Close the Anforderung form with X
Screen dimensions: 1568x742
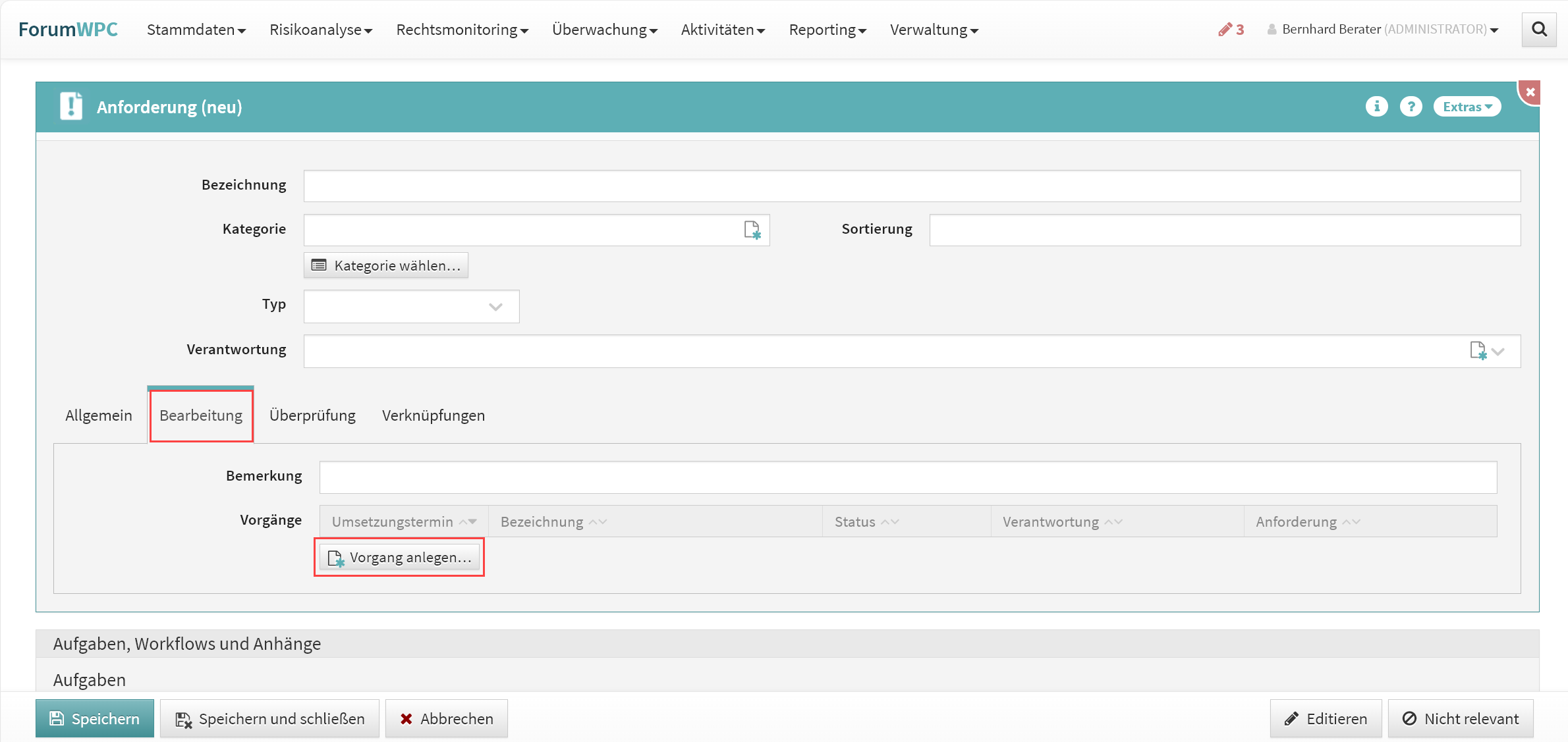1530,93
